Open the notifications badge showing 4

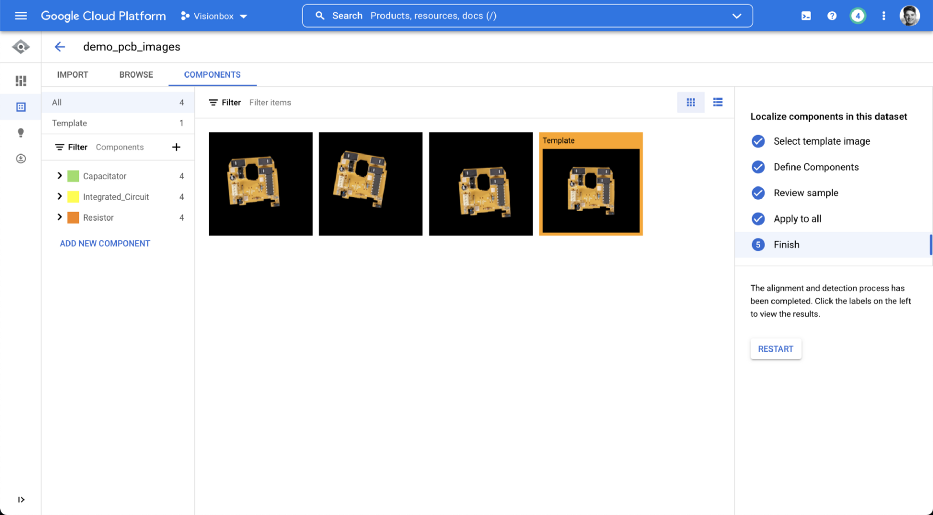(x=857, y=16)
